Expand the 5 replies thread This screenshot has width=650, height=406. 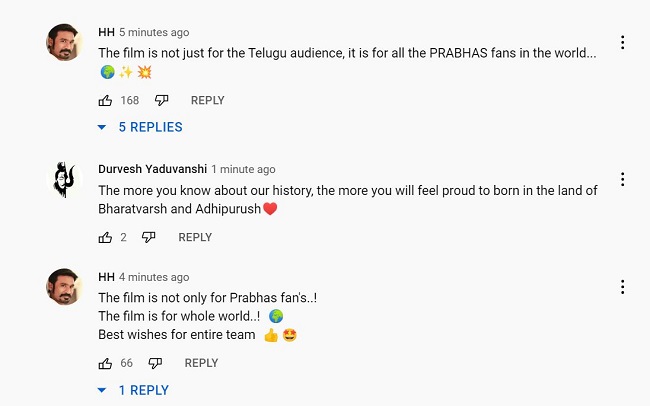tap(140, 127)
